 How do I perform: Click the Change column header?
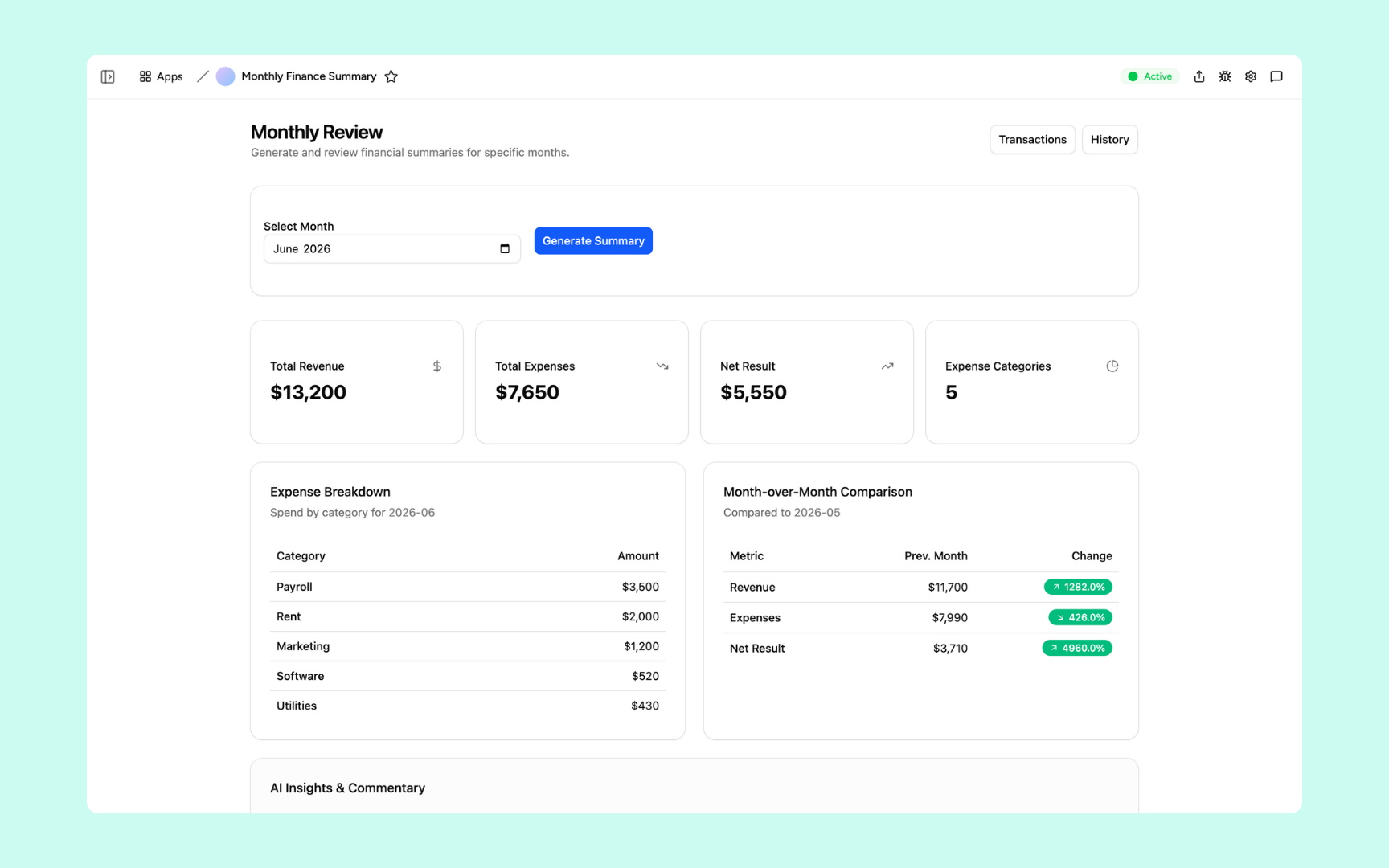[1092, 556]
